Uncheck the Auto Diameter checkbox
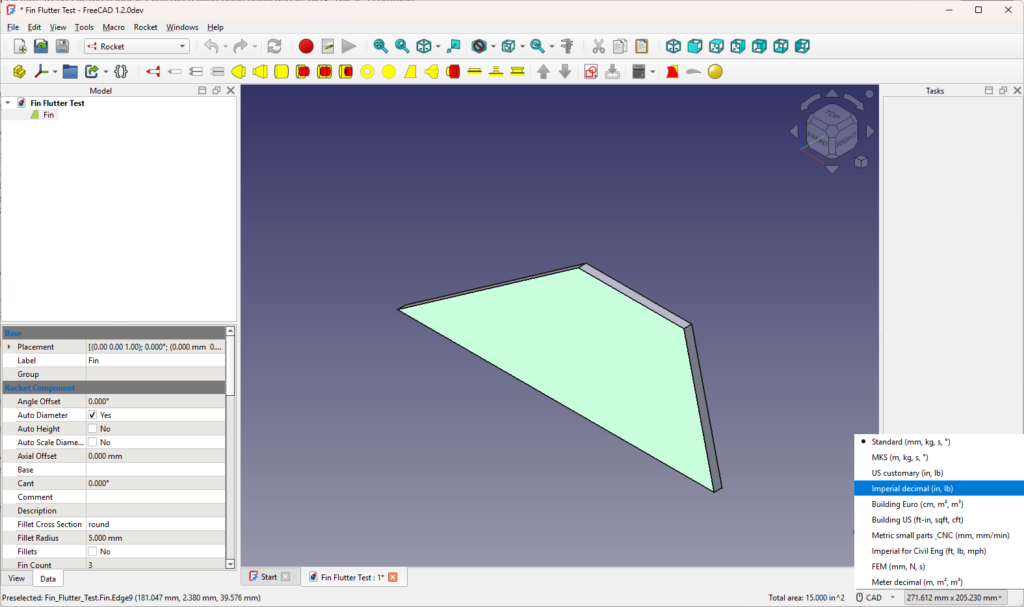The width and height of the screenshot is (1024, 607). tap(93, 415)
